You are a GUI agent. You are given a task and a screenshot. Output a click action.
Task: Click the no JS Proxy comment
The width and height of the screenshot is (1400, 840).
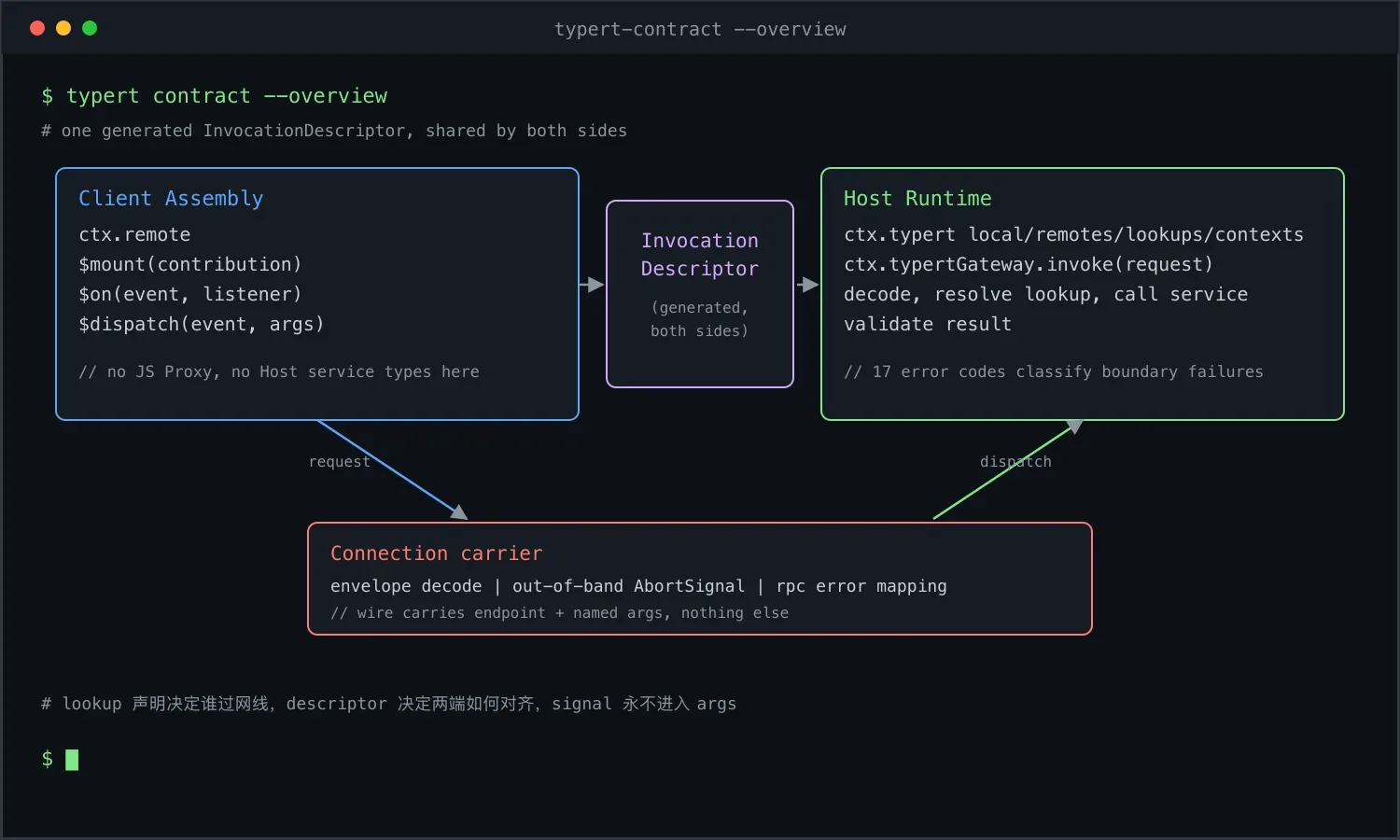(279, 371)
